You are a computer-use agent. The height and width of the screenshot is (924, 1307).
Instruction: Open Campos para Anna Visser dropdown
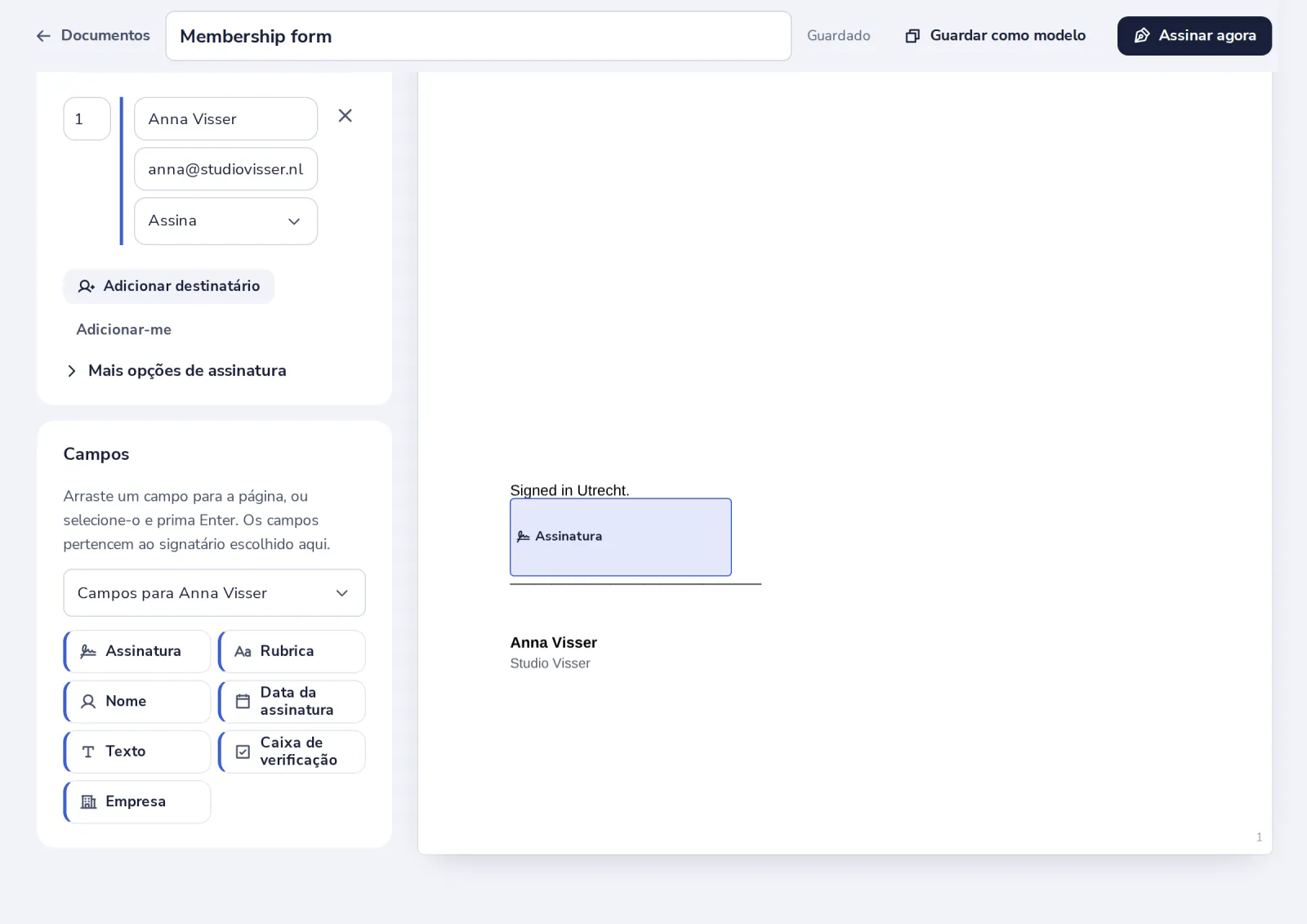(214, 593)
